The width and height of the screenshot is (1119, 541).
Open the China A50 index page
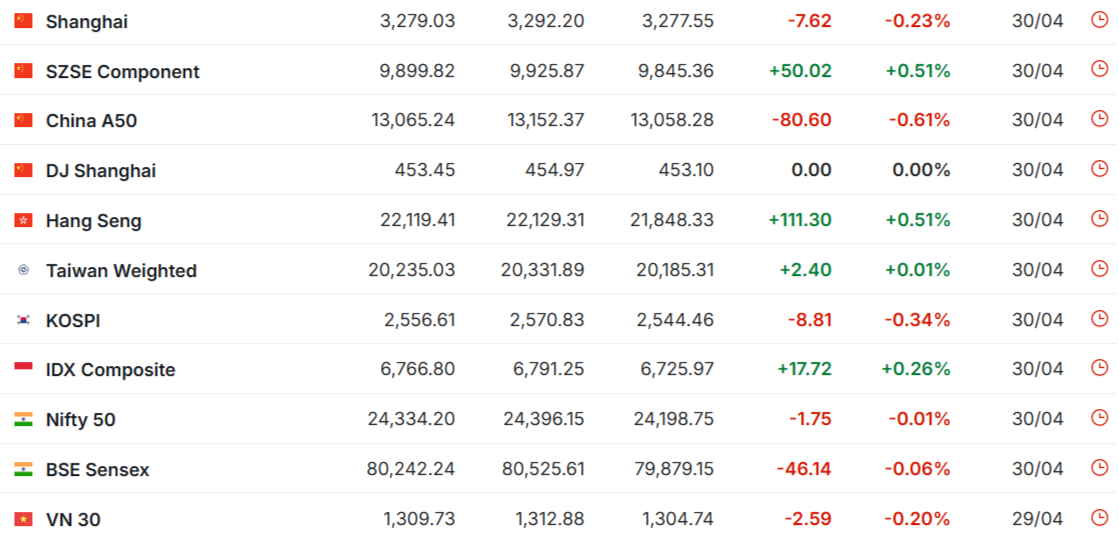pyautogui.click(x=91, y=121)
